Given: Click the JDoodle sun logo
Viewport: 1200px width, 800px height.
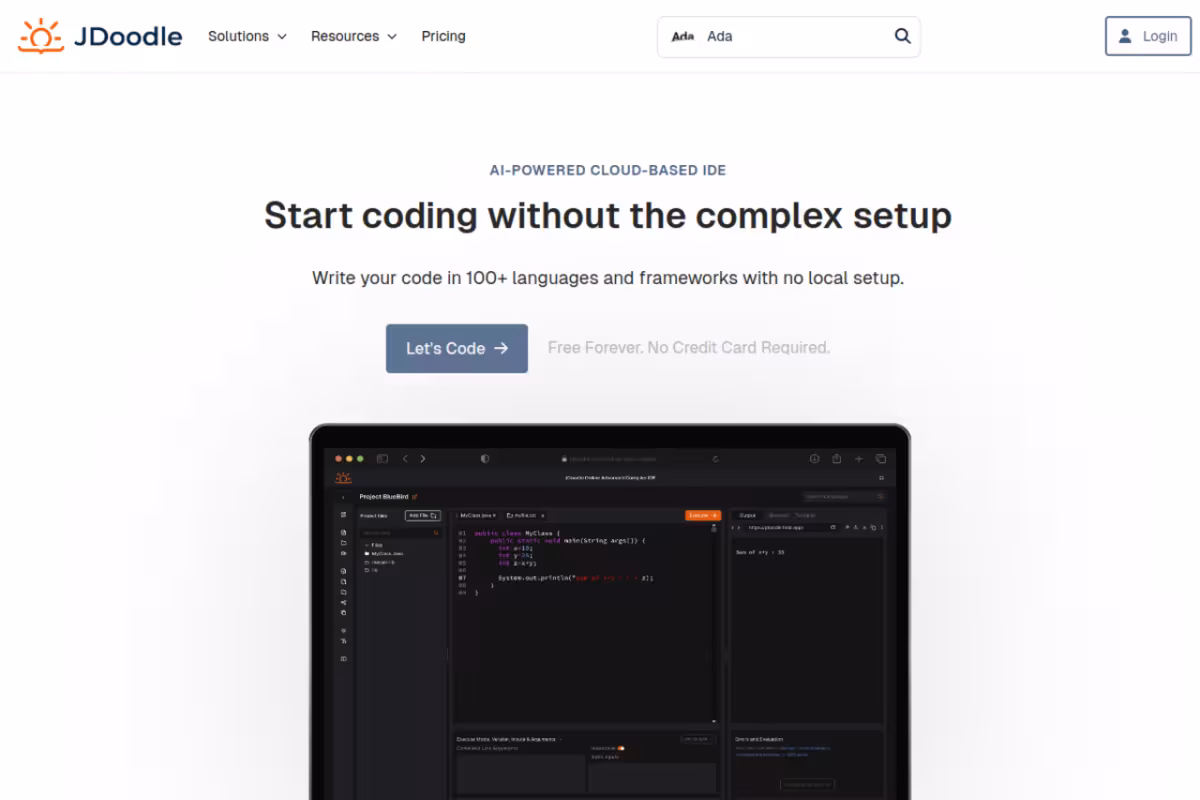Looking at the screenshot, I should pos(40,36).
